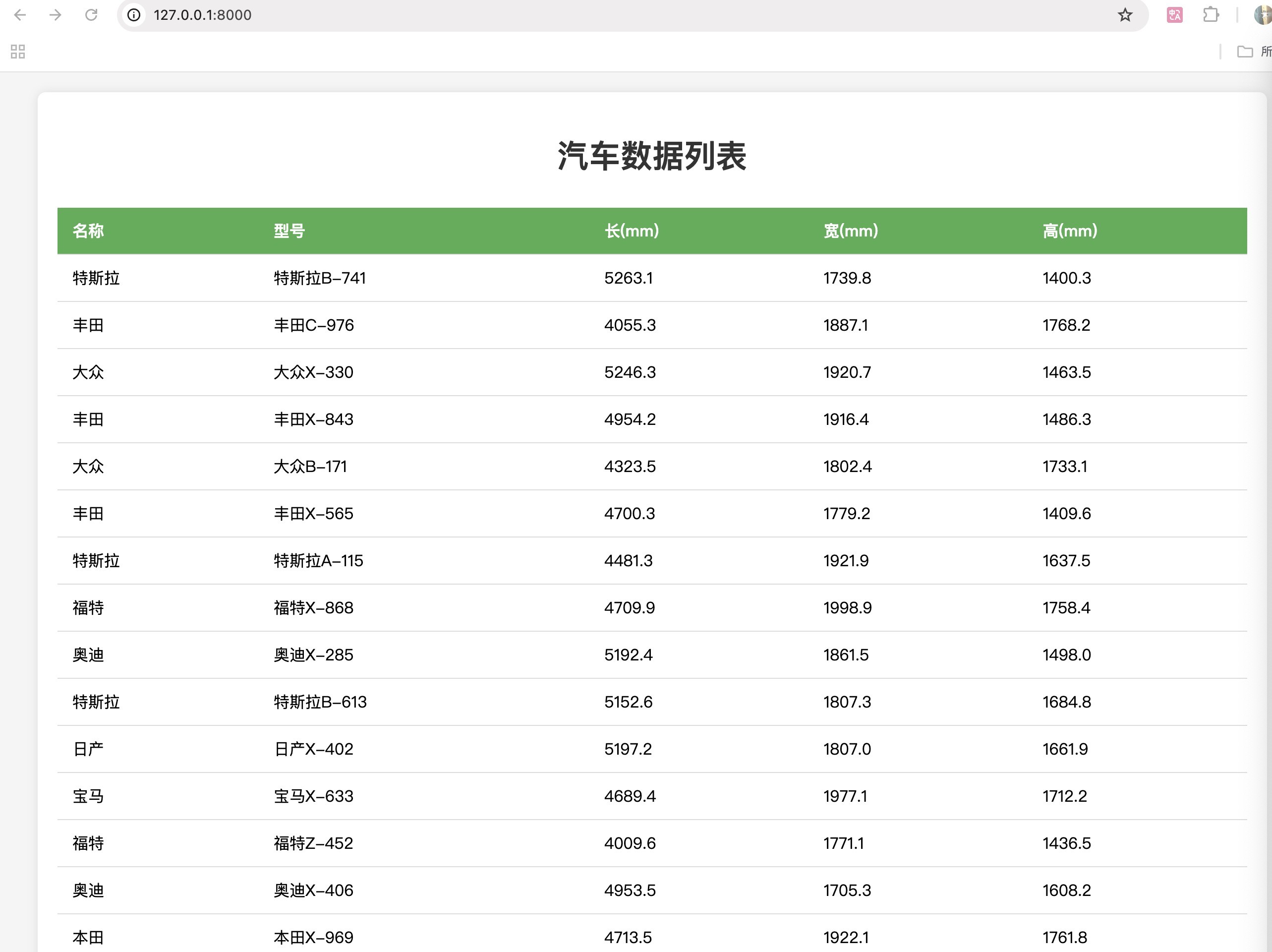Click the 型号 column header

(x=289, y=231)
